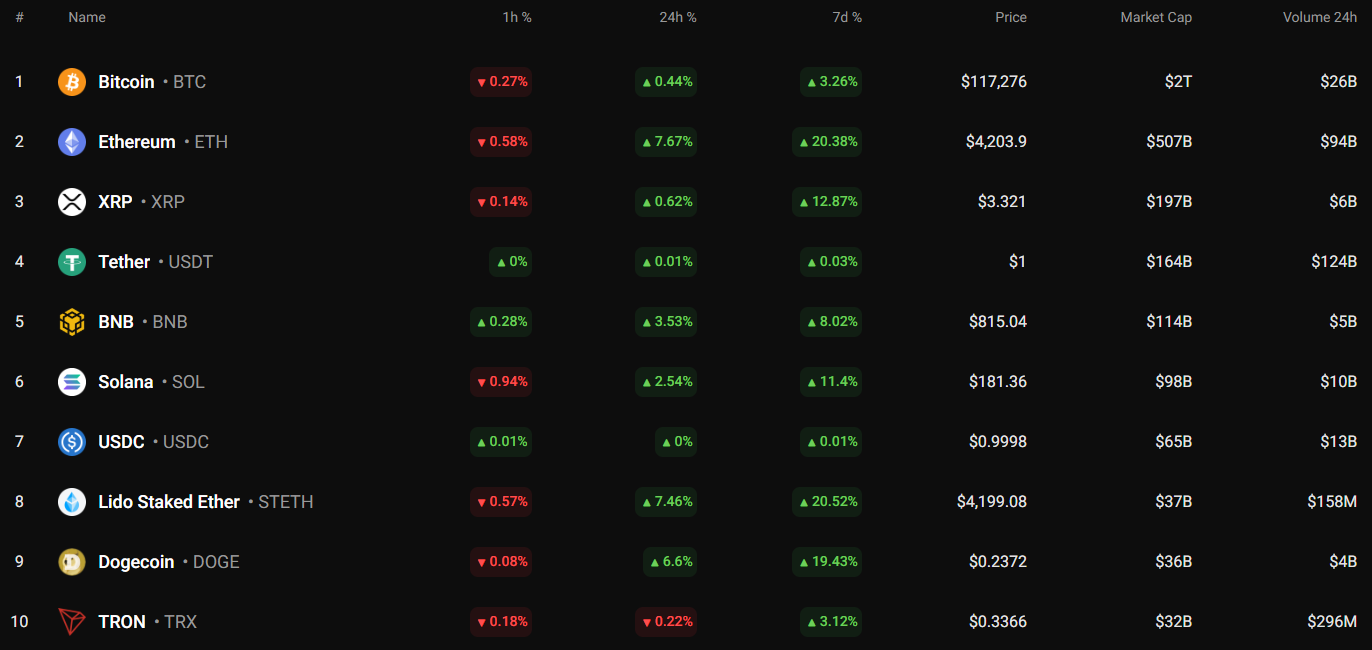This screenshot has height=650, width=1372.
Task: Select the Solana logo icon
Action: (x=71, y=381)
